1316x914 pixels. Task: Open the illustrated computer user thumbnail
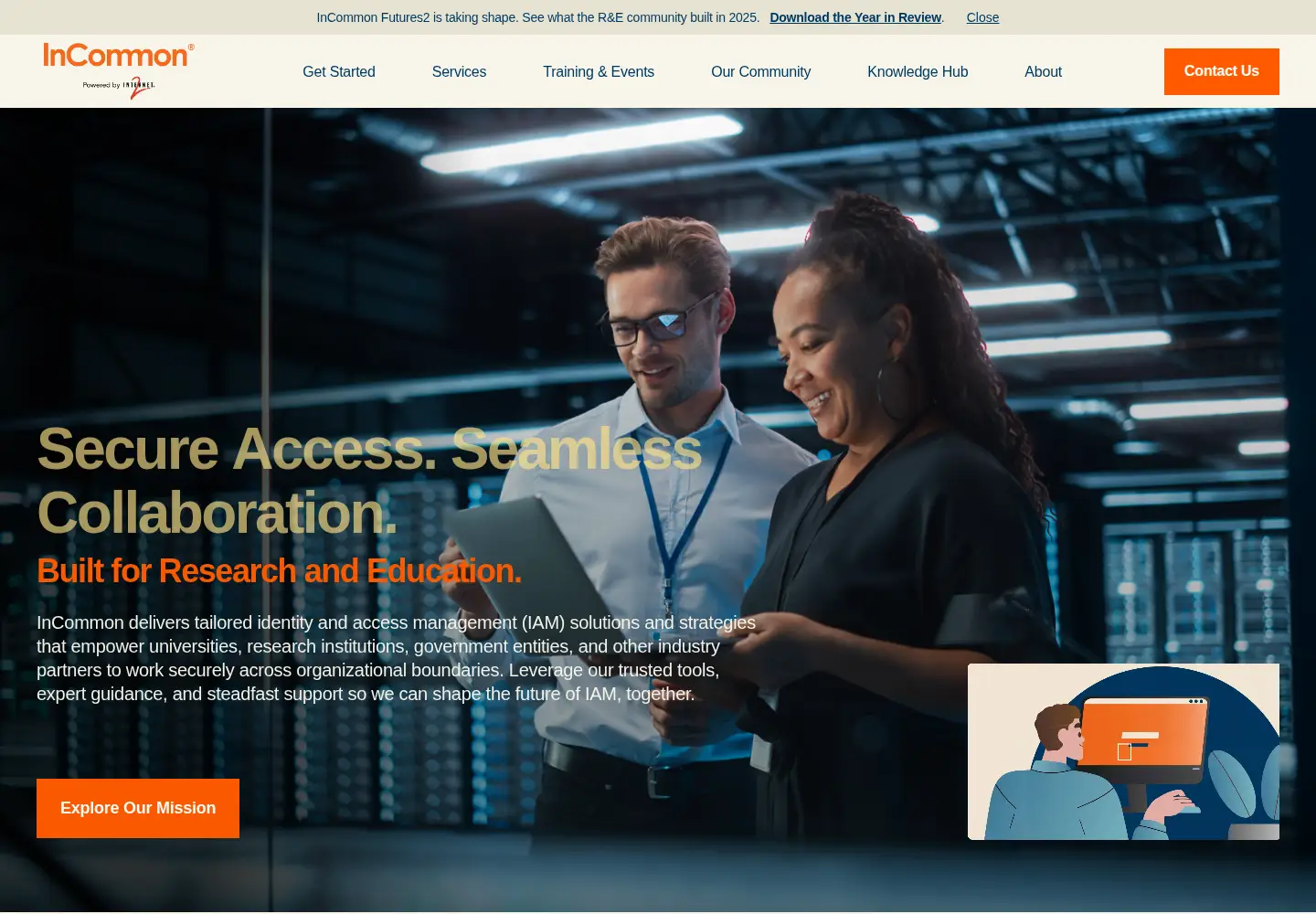point(1123,751)
